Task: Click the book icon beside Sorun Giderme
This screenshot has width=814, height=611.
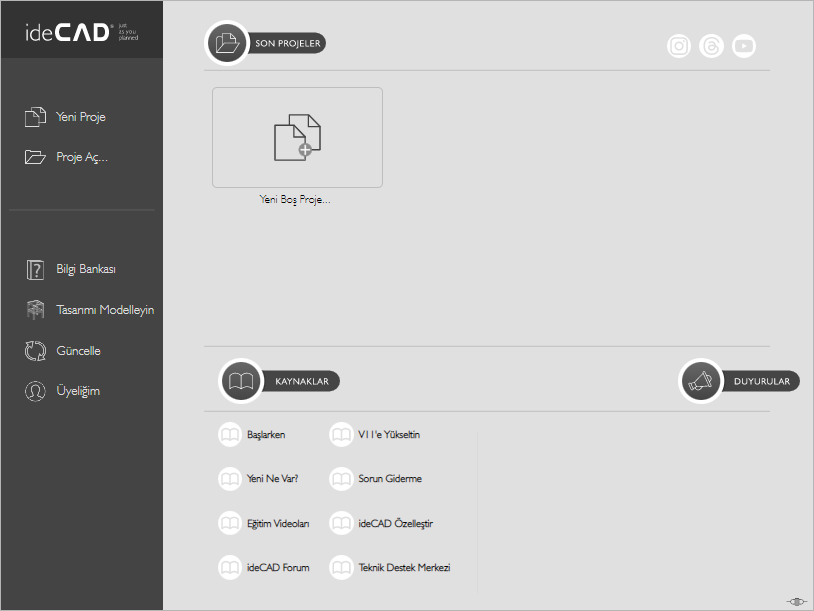Action: pos(341,479)
